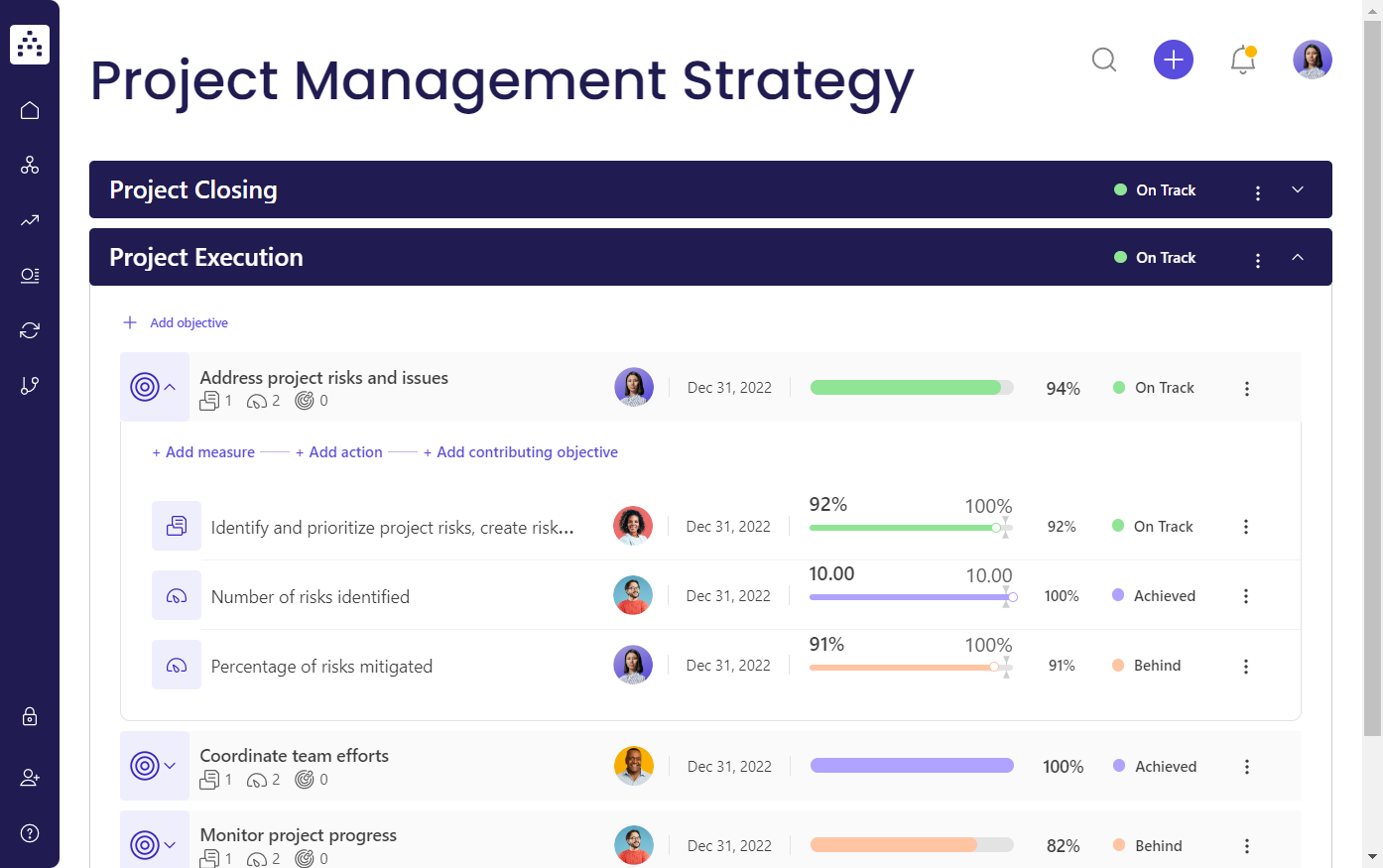Image resolution: width=1383 pixels, height=868 pixels.
Task: Select the strategy map icon in the sidebar
Action: coord(30,165)
